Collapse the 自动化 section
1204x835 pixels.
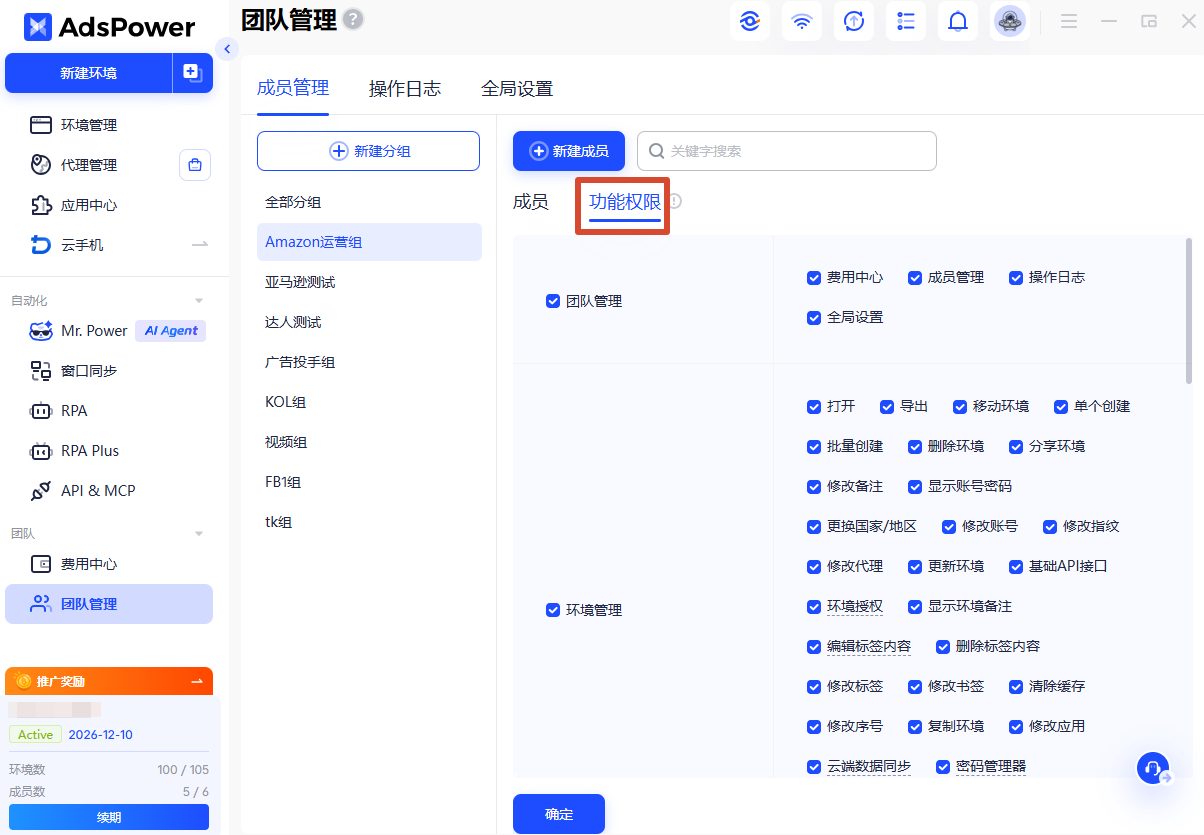[199, 301]
